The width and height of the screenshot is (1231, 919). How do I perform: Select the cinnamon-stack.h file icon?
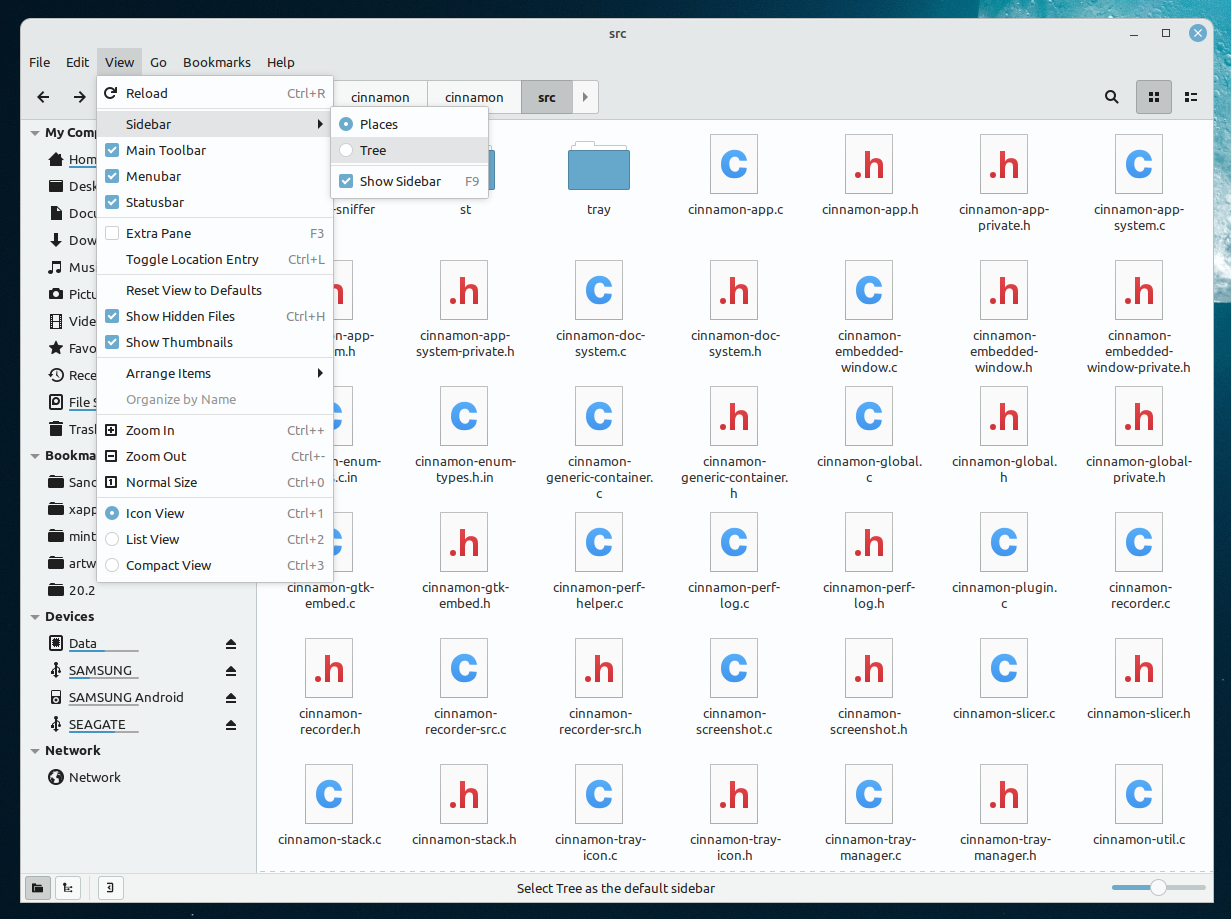tap(464, 794)
